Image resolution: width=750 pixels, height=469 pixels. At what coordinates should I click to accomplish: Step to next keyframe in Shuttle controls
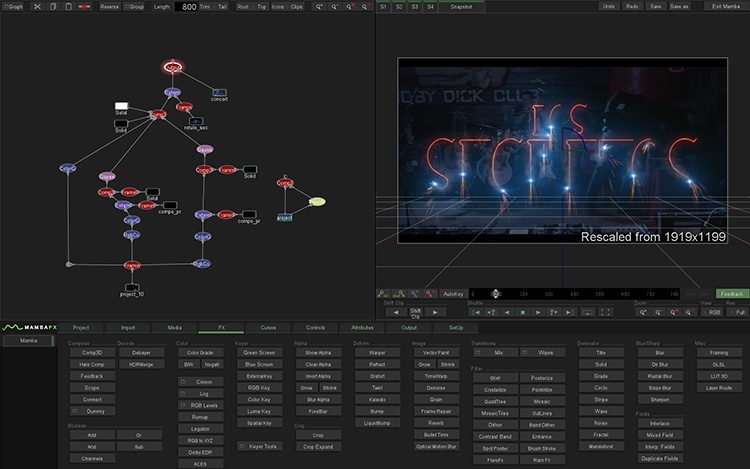coord(553,312)
